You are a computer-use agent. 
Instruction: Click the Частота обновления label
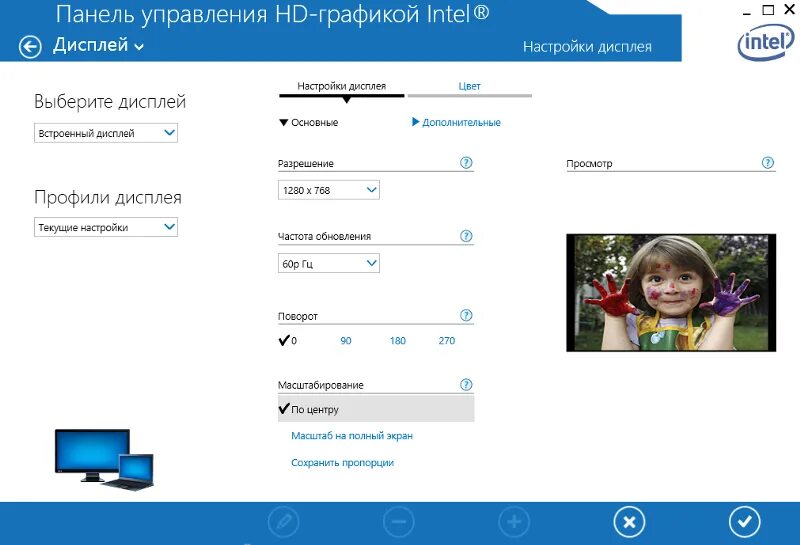point(324,236)
